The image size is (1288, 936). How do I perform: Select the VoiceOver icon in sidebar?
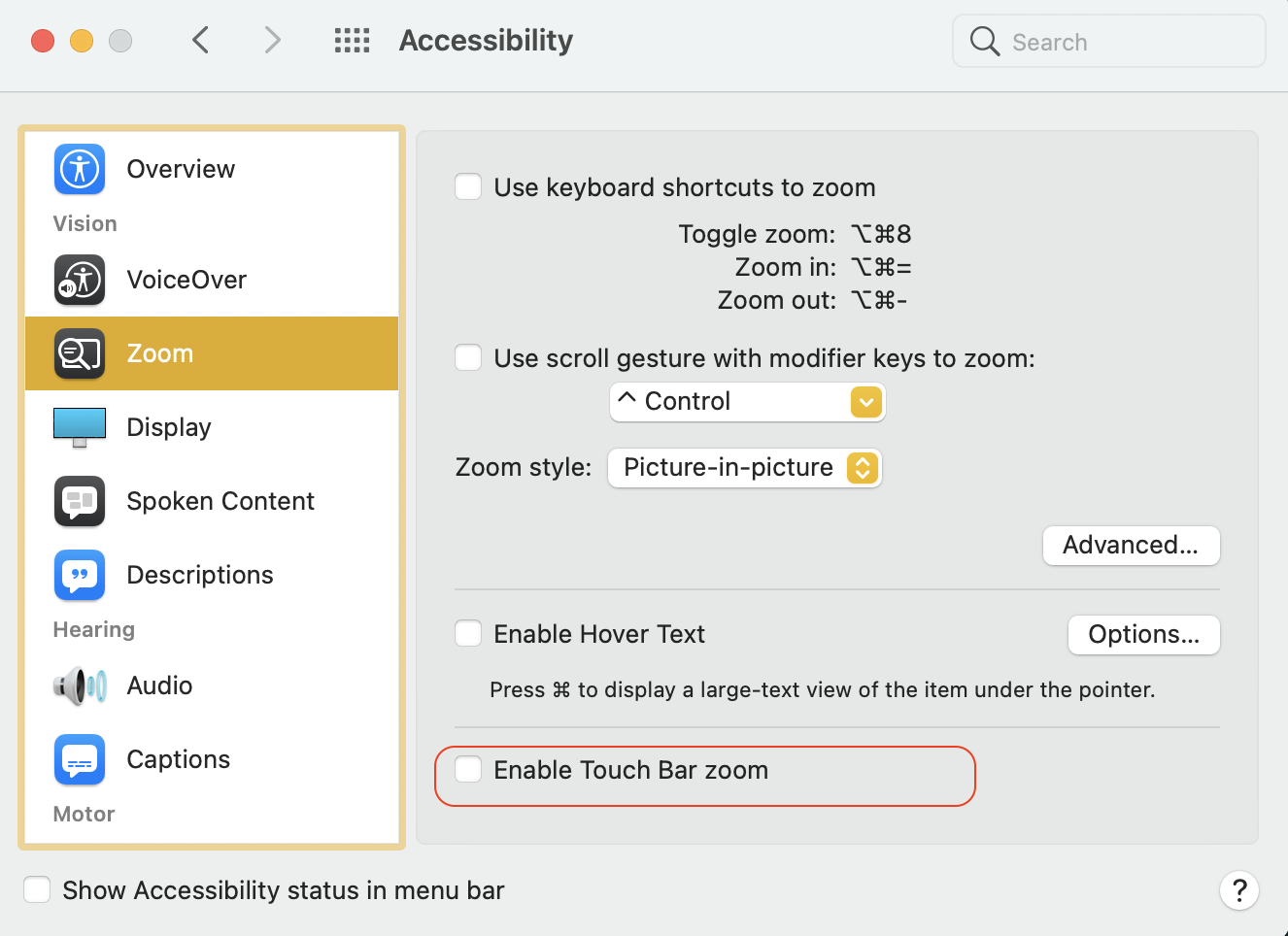pyautogui.click(x=80, y=280)
